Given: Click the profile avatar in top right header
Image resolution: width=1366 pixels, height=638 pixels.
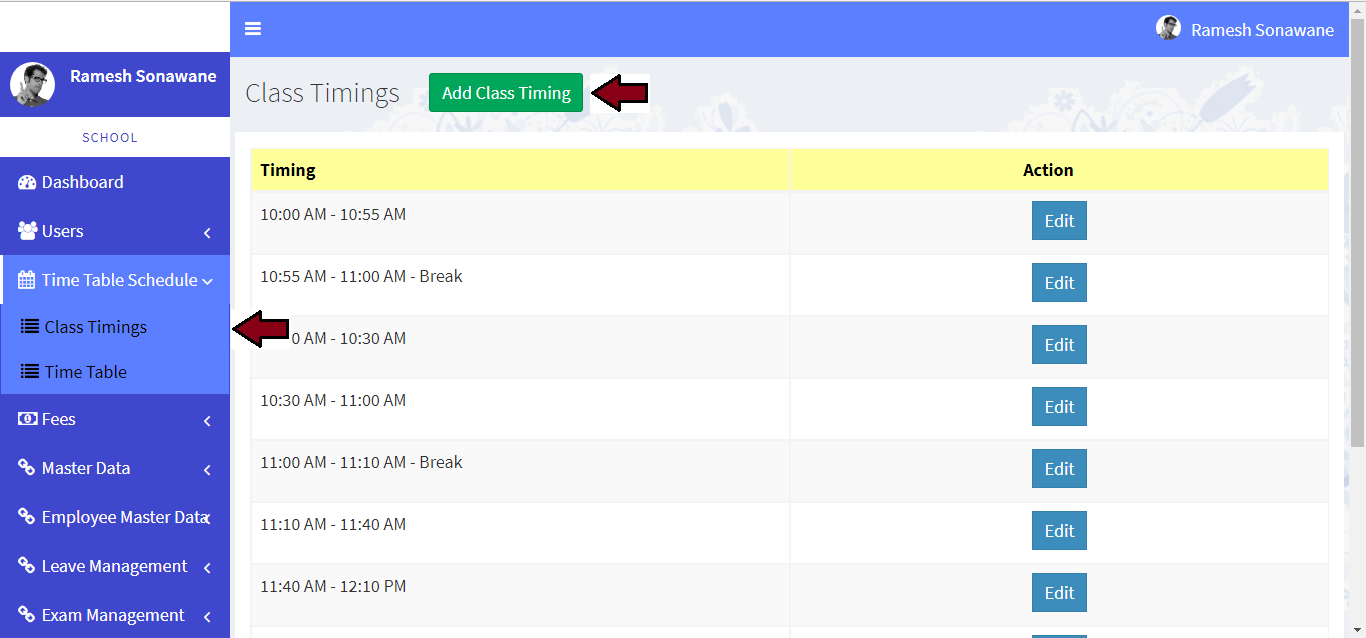Looking at the screenshot, I should pos(1168,28).
